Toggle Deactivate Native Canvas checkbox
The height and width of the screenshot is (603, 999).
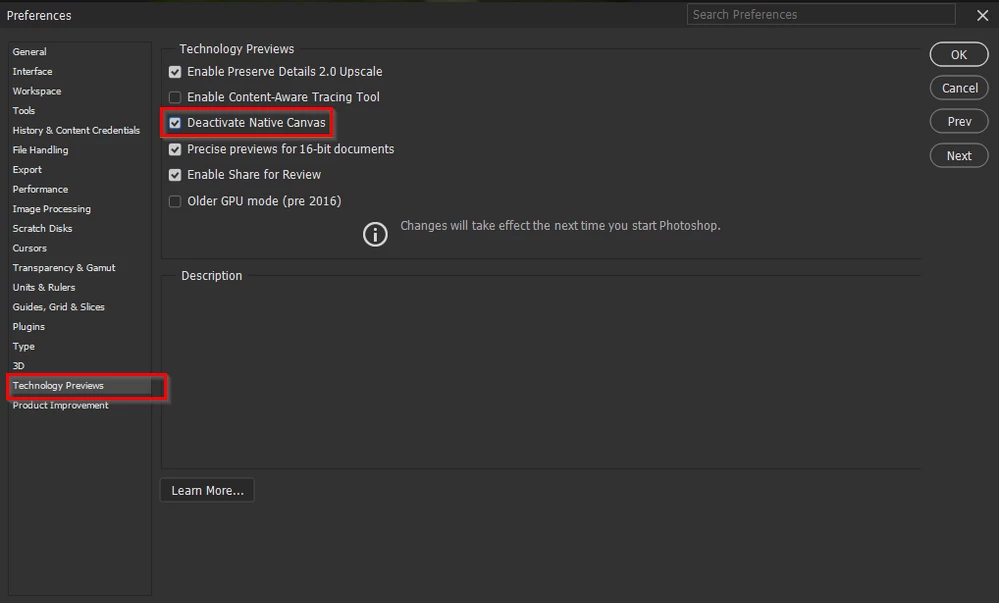pyautogui.click(x=175, y=123)
